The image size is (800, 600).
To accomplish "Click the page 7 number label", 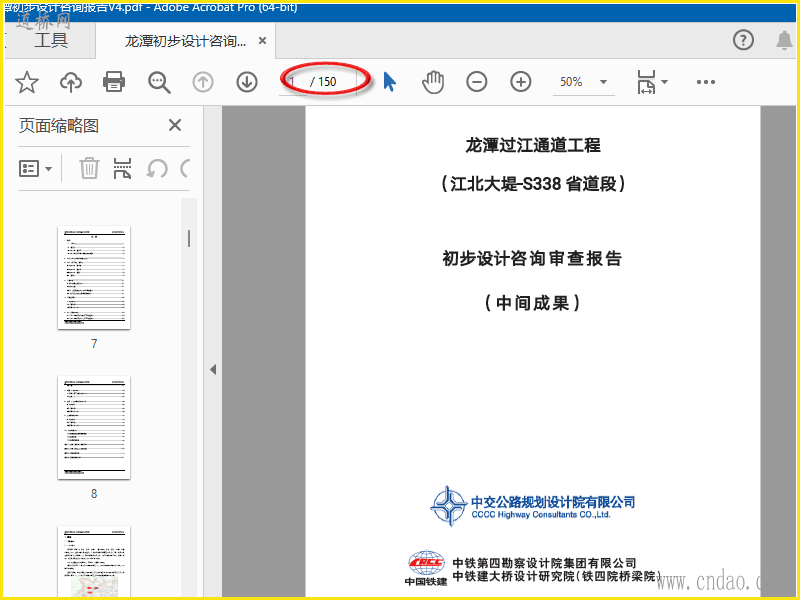I will [x=94, y=343].
